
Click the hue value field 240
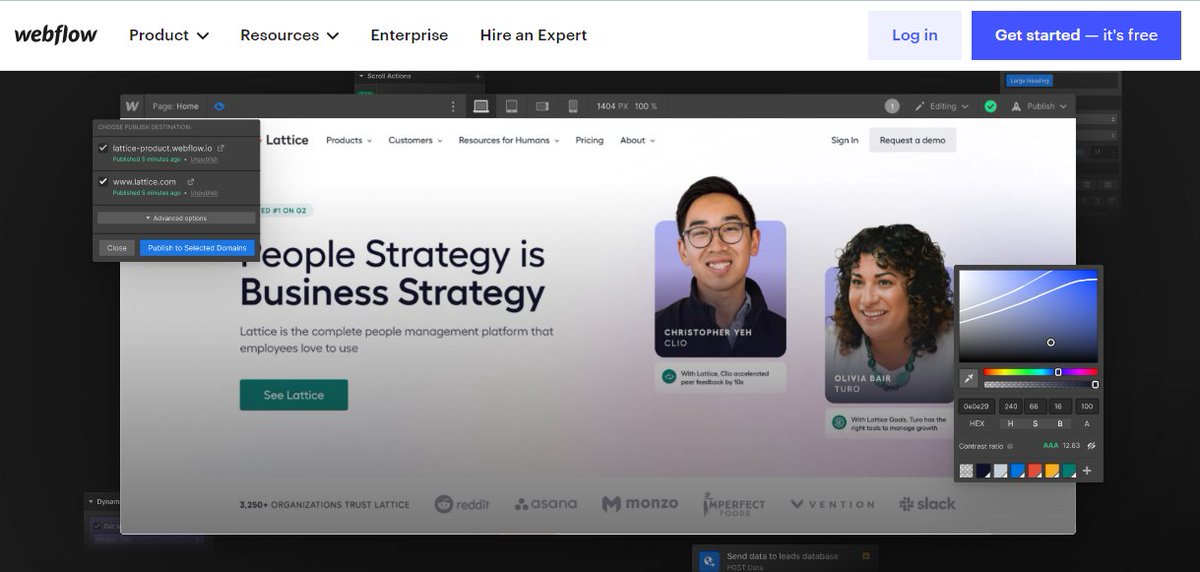point(1010,407)
